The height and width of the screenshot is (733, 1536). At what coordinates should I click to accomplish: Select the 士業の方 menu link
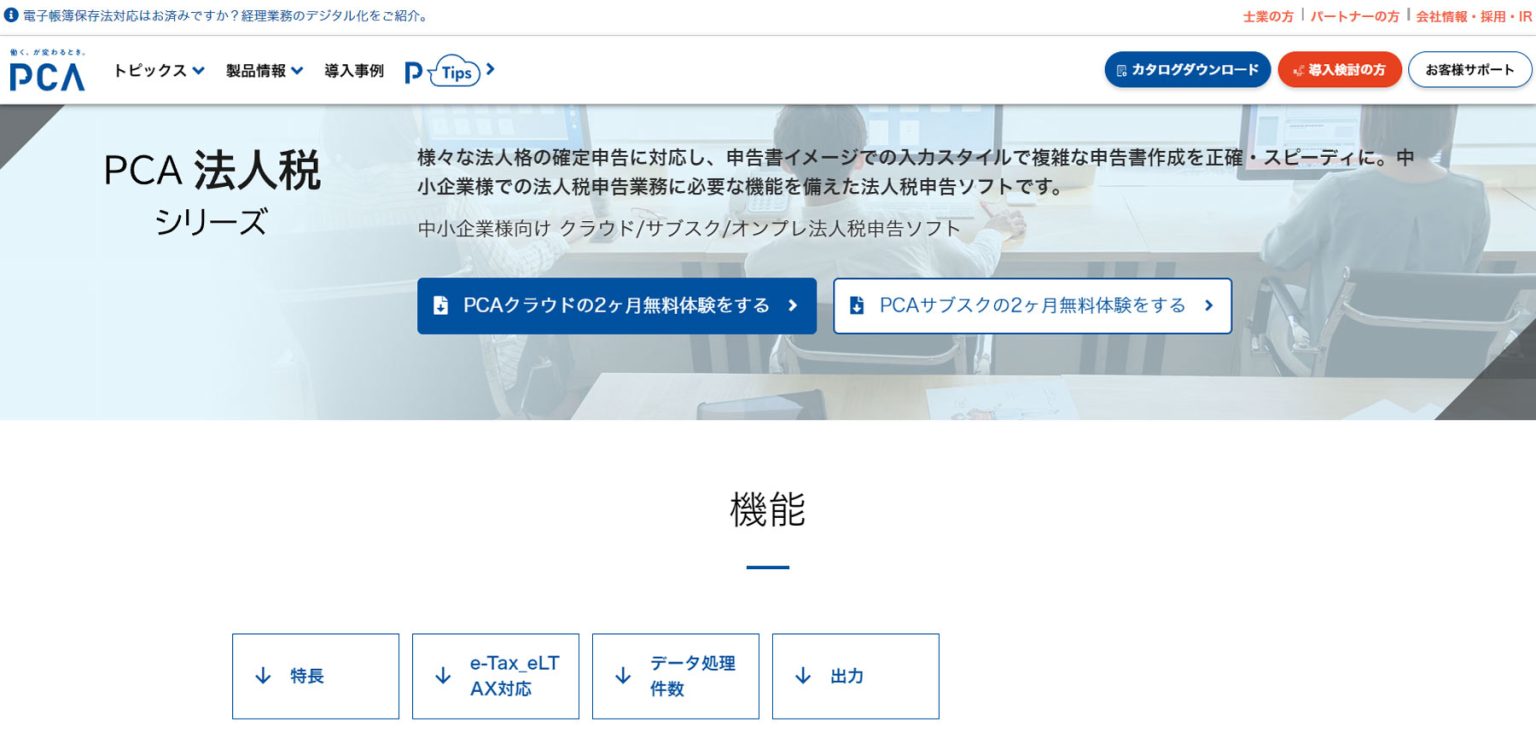click(x=1266, y=15)
